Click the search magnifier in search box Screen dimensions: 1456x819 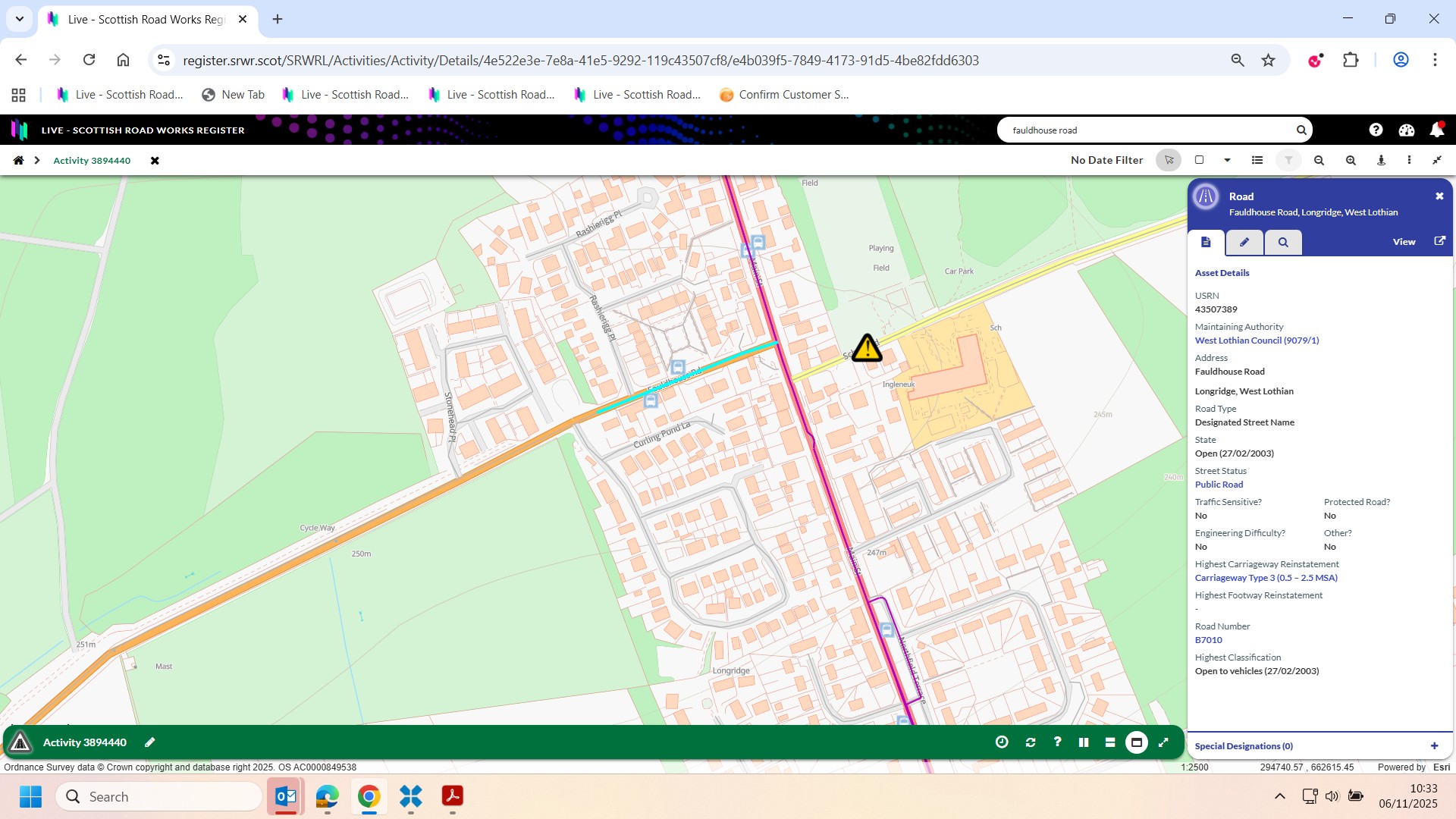1301,130
